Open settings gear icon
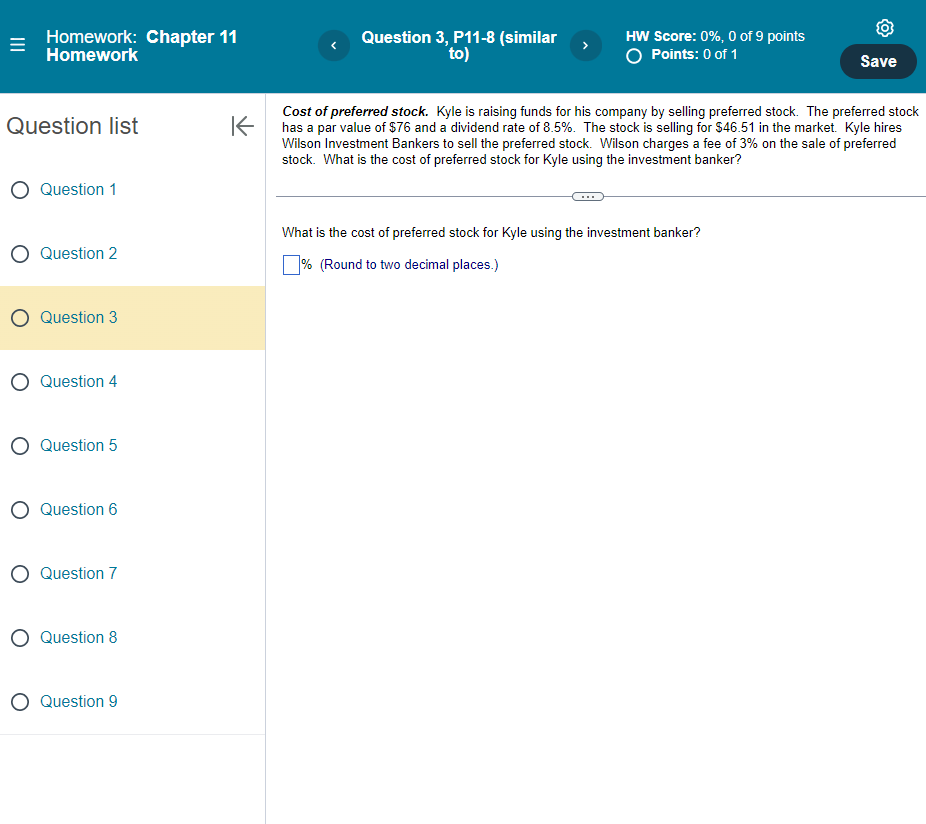The image size is (926, 824). coord(884,28)
